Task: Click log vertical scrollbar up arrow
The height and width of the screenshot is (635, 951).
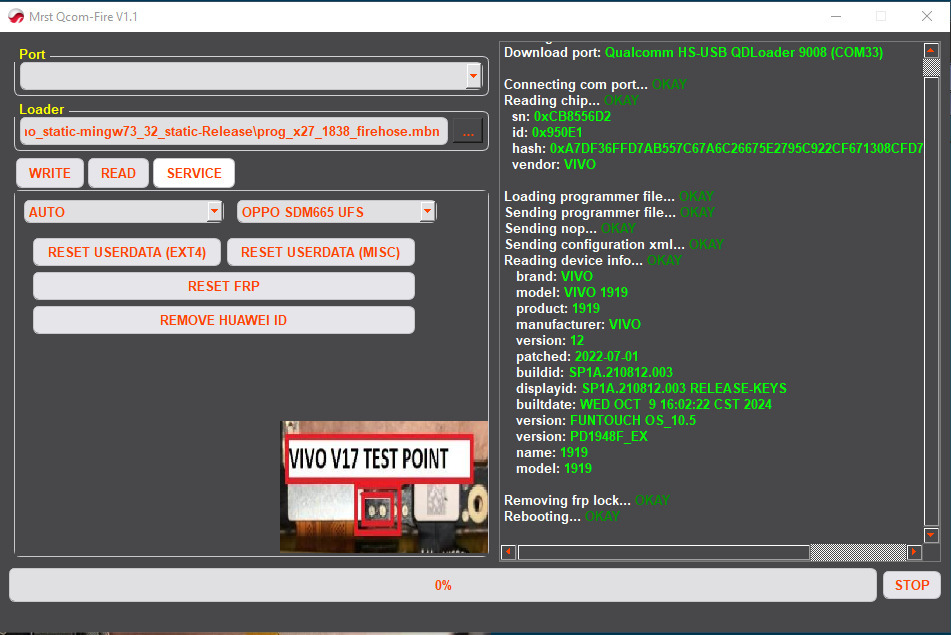Action: (931, 50)
